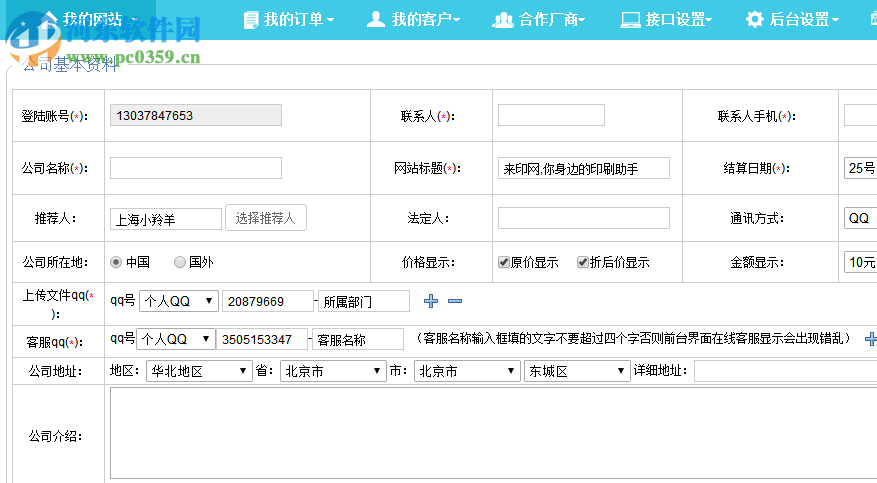Click the 公司介绍 text area
This screenshot has width=877, height=483.
click(x=493, y=433)
